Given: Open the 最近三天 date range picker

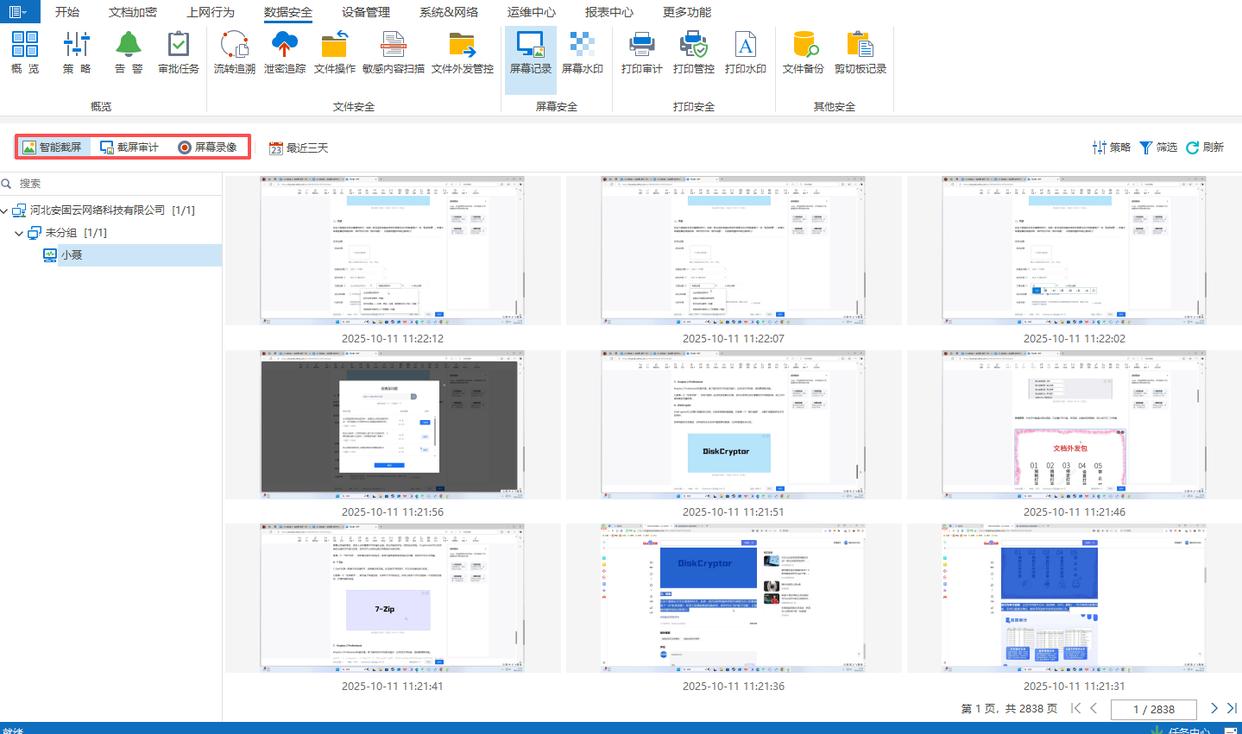Looking at the screenshot, I should click(298, 148).
